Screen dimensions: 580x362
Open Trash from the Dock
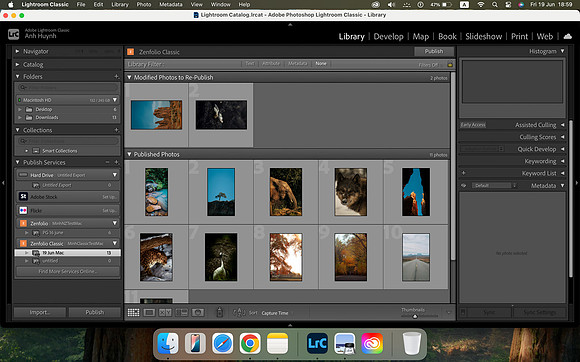[x=412, y=343]
